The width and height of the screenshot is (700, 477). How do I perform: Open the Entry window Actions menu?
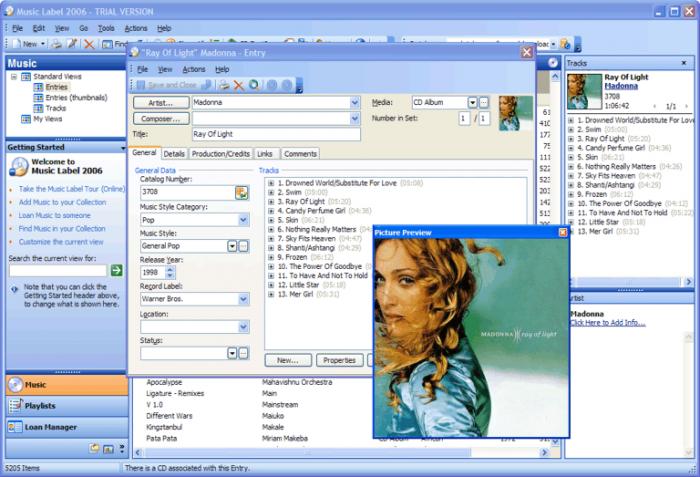(x=194, y=69)
